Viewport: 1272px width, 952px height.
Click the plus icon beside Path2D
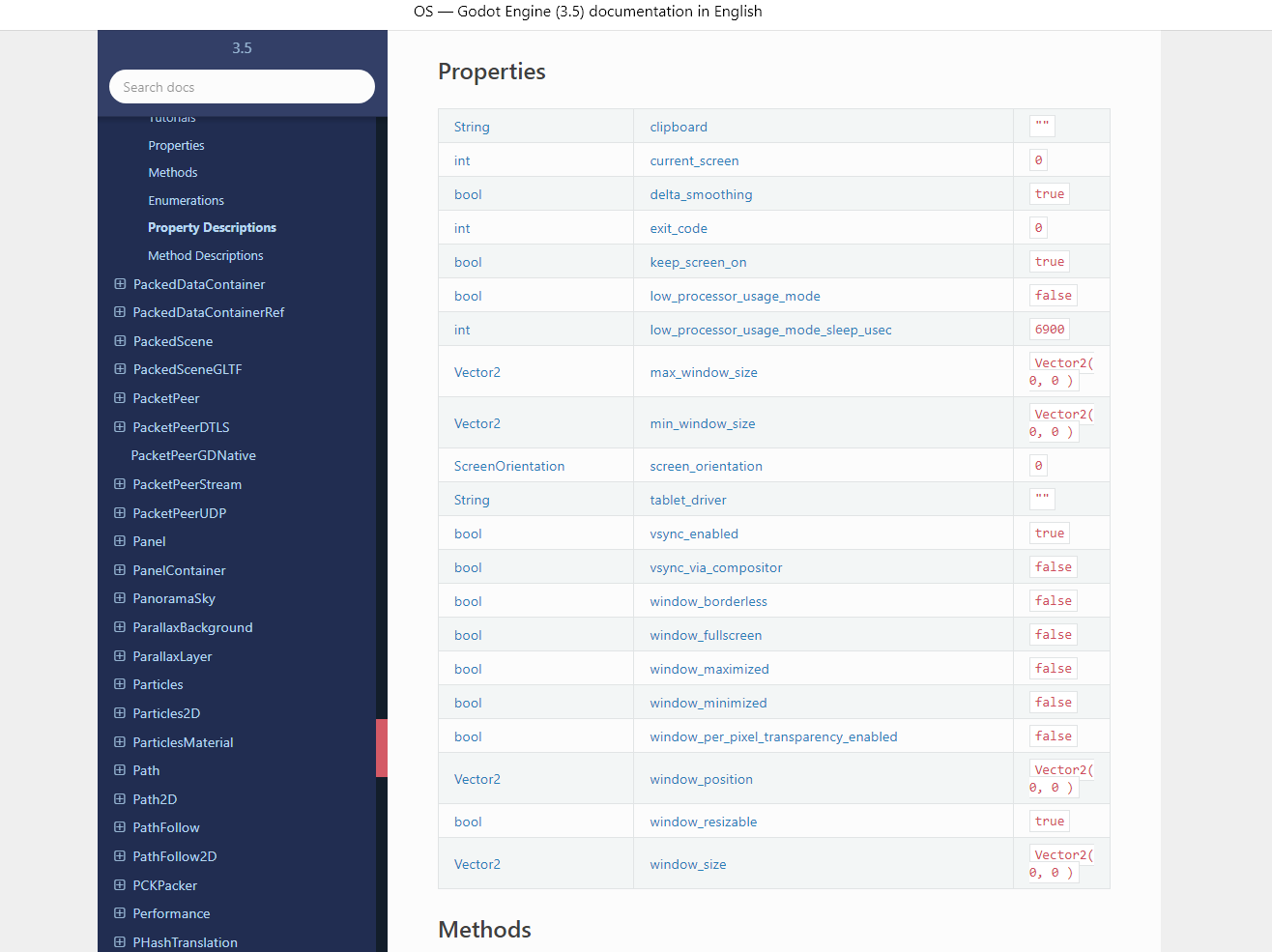pyautogui.click(x=120, y=799)
